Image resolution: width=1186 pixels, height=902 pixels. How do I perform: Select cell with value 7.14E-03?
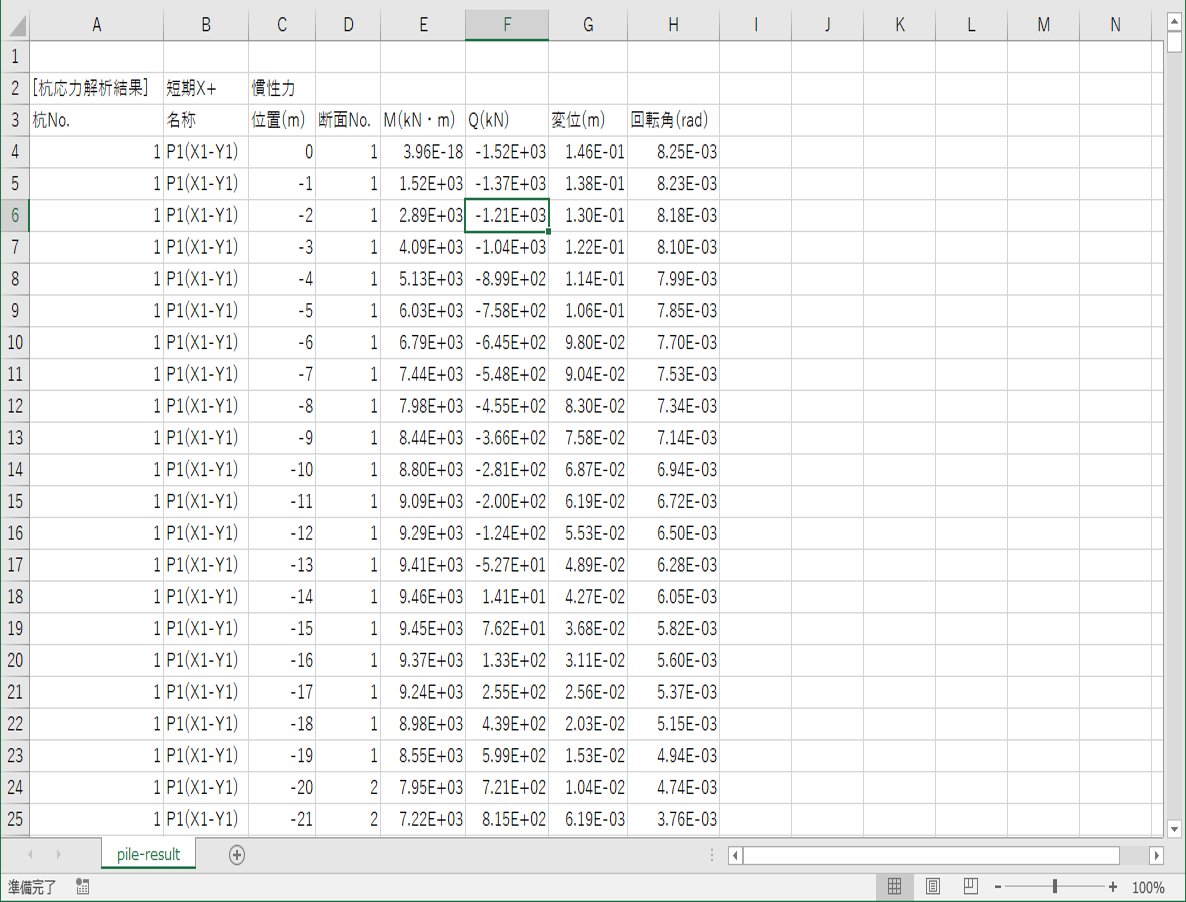673,438
